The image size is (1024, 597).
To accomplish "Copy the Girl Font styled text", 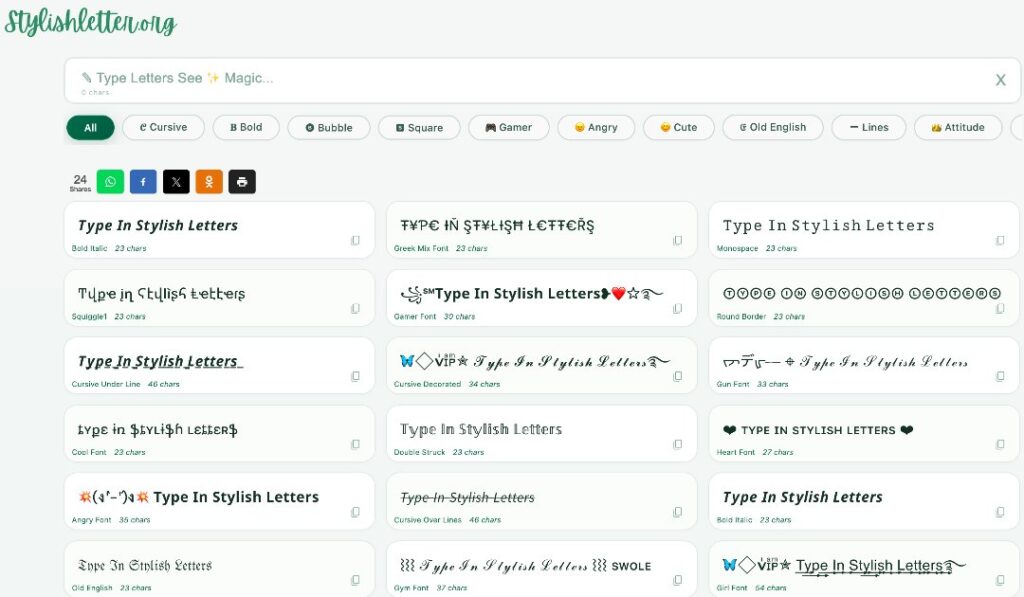I will coord(1000,580).
